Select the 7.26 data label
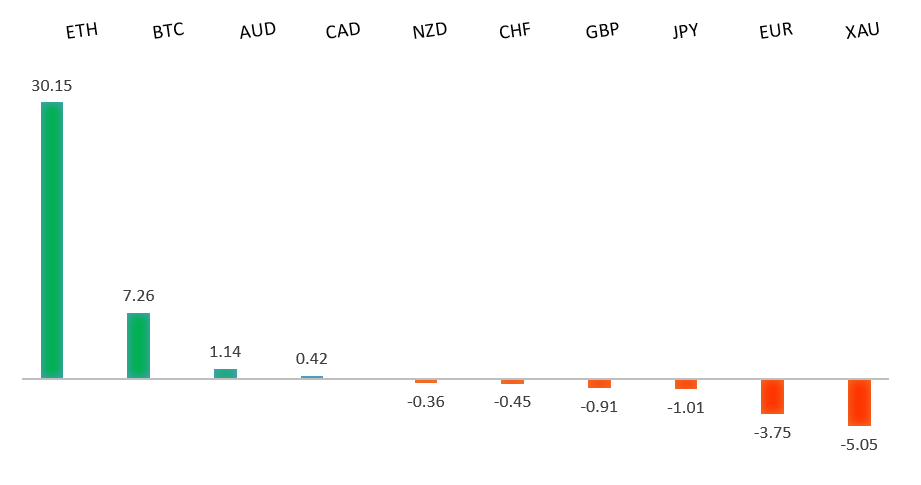 138,296
